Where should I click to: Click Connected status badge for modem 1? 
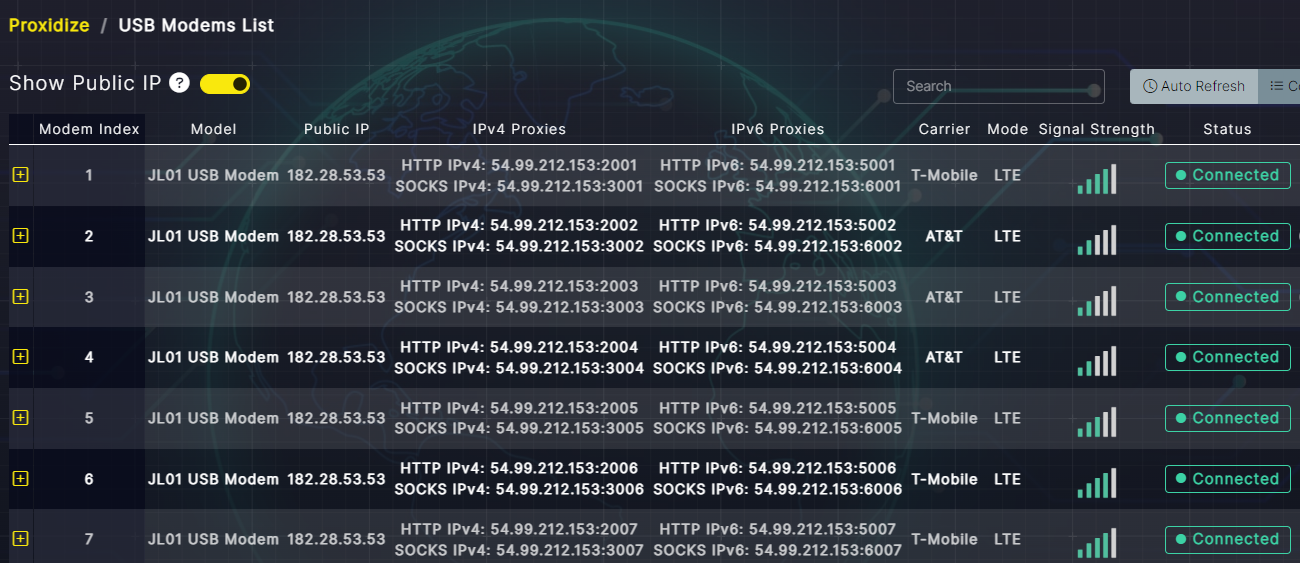tap(1227, 175)
